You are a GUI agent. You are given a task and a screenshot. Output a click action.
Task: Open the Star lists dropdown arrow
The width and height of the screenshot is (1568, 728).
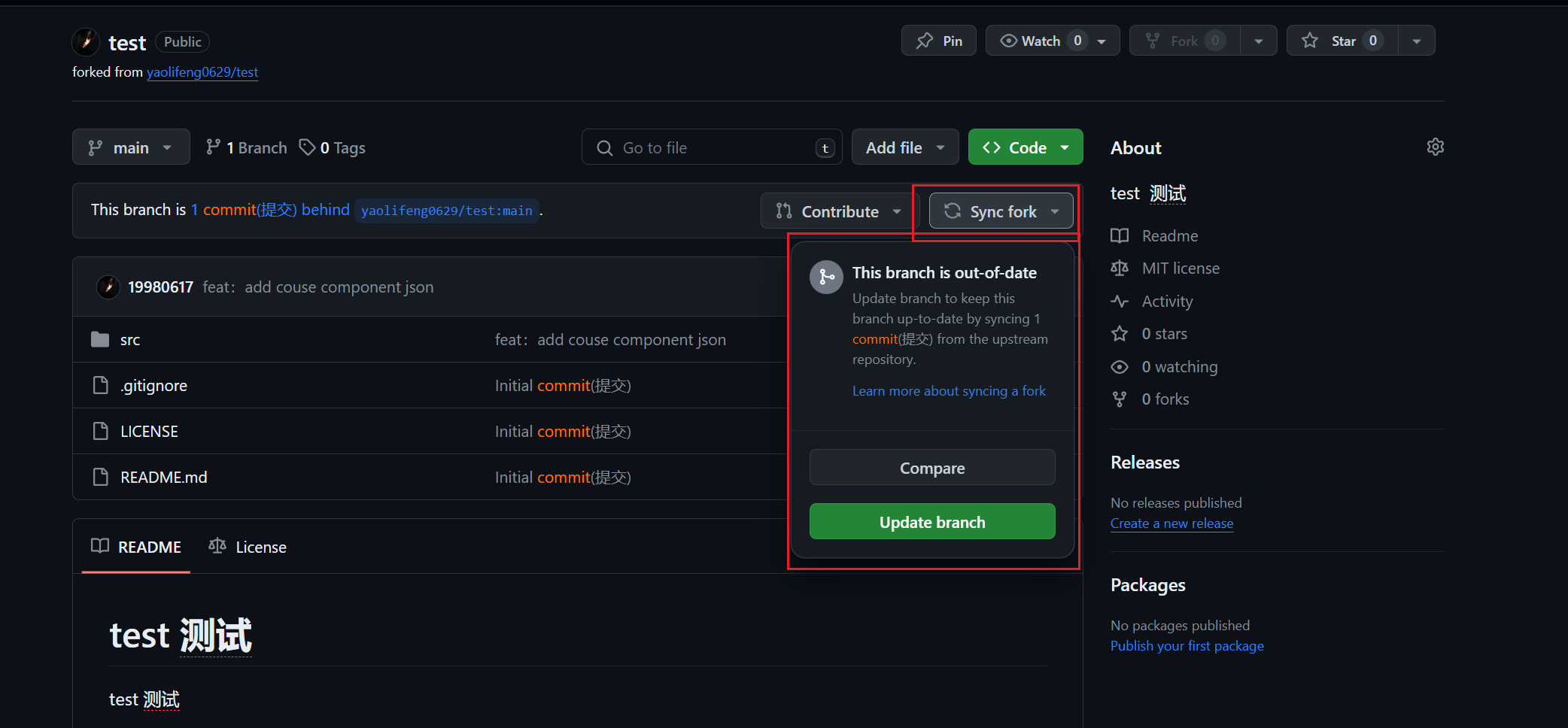tap(1417, 41)
